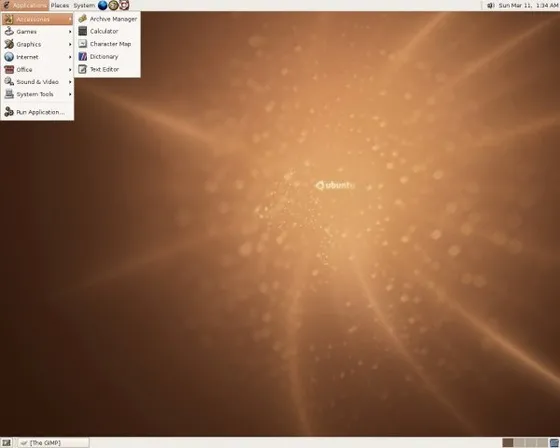This screenshot has height=448, width=560.
Task: Expand the arrow beside Internet
Action: [x=70, y=57]
